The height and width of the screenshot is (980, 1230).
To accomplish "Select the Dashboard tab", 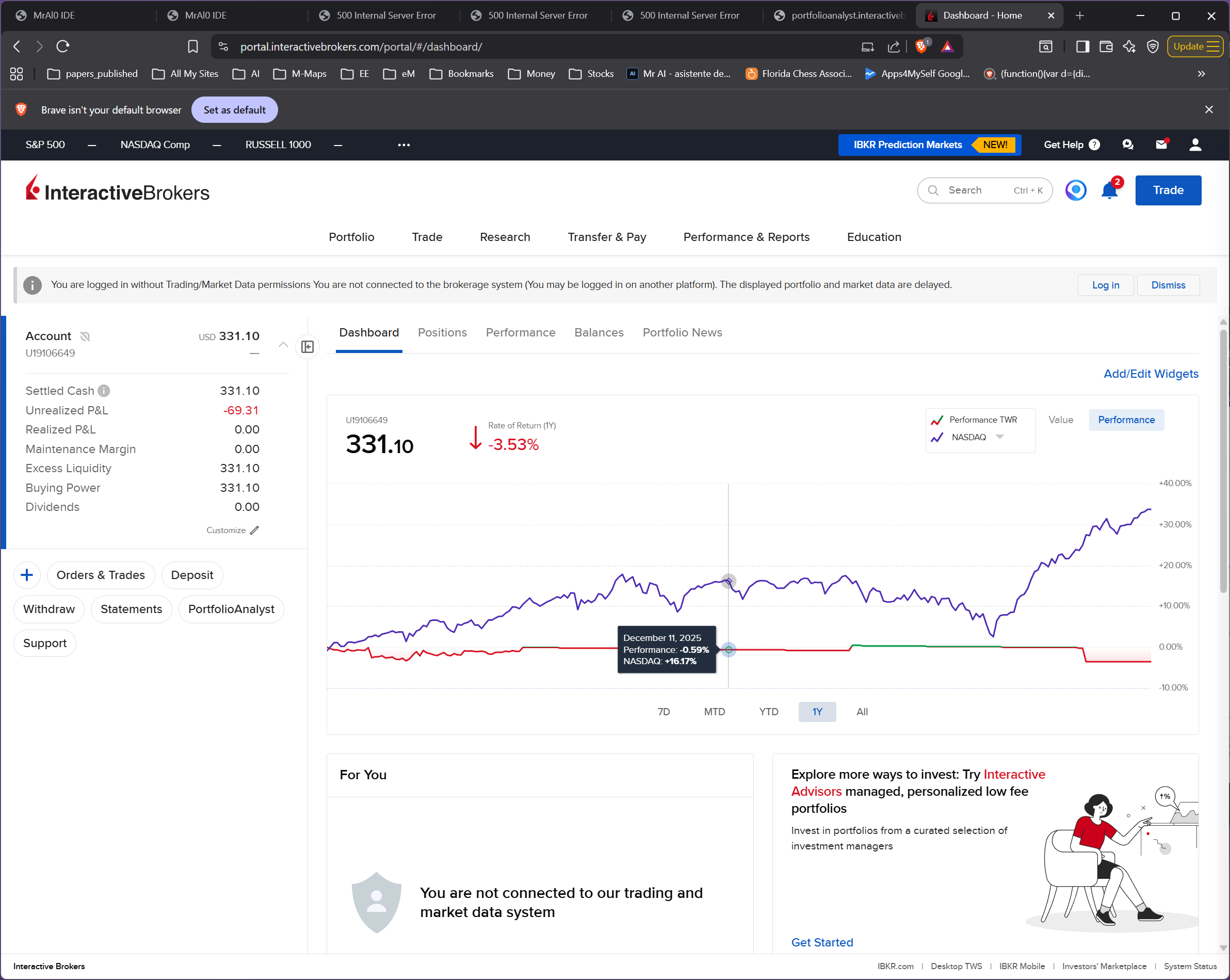I will (369, 332).
